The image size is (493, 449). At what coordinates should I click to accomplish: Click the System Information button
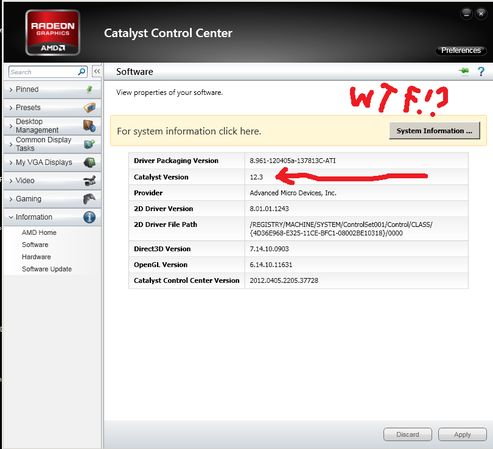coord(434,131)
